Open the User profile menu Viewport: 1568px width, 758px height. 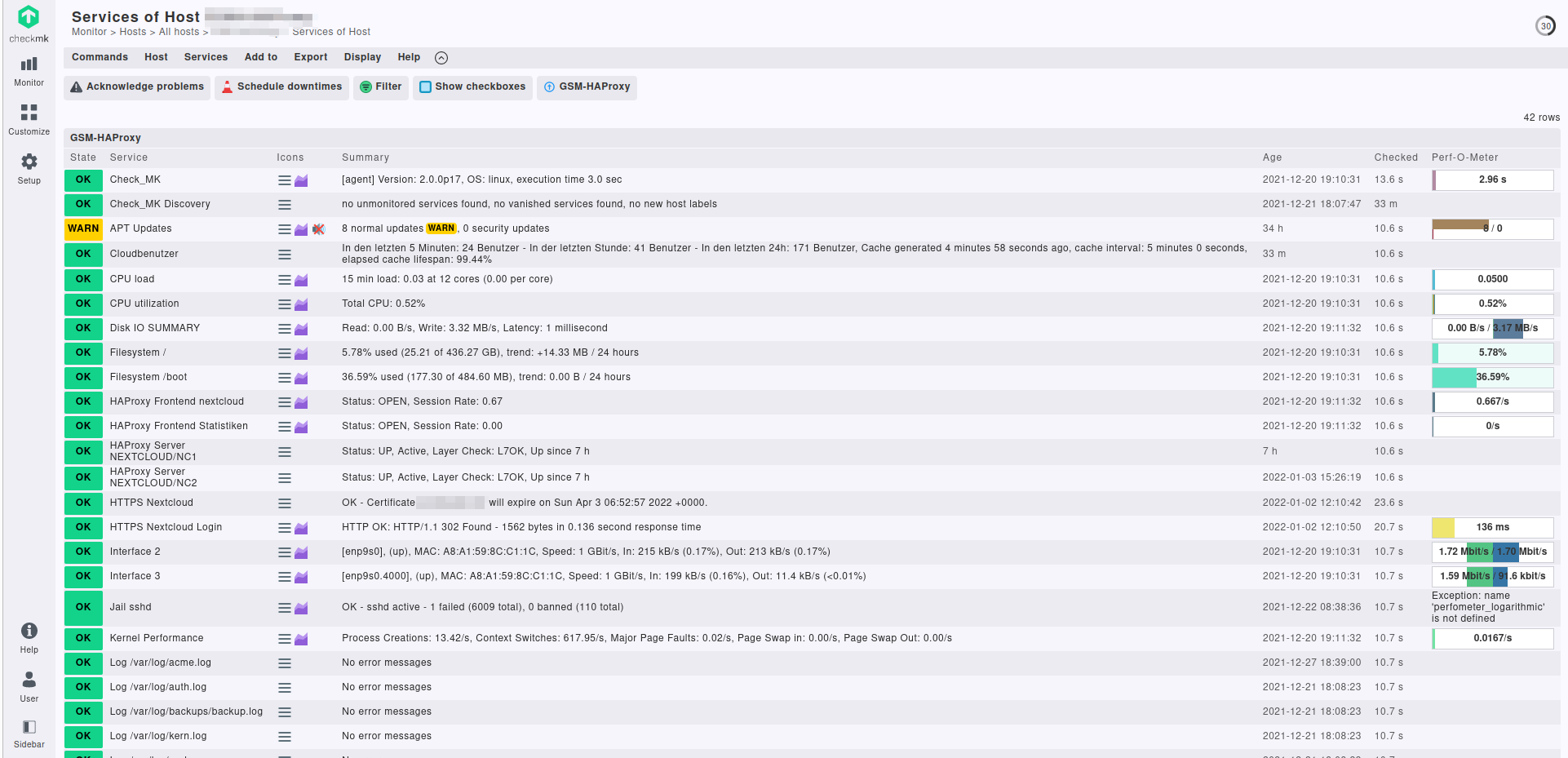point(29,686)
